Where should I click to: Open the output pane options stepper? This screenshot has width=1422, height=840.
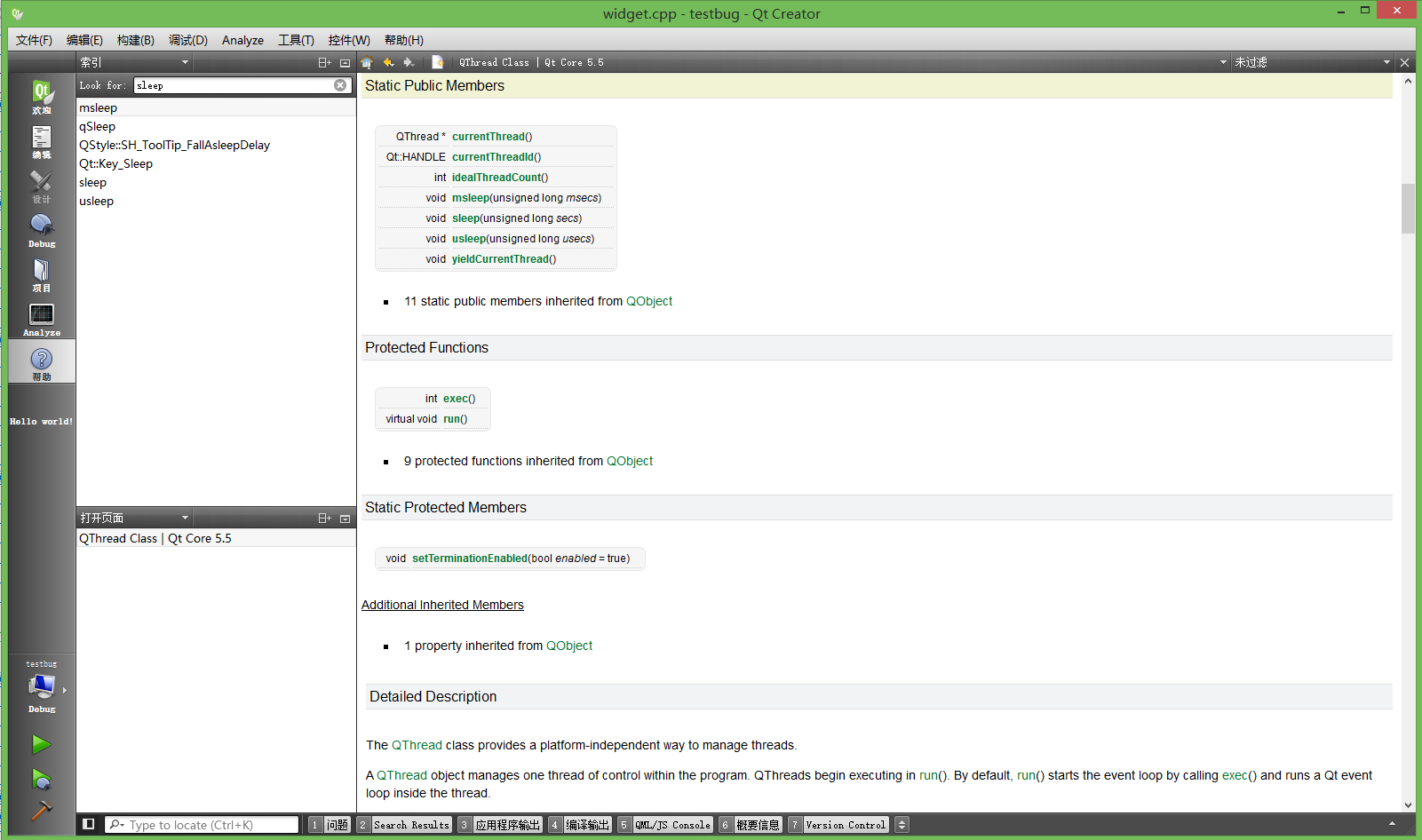[902, 825]
